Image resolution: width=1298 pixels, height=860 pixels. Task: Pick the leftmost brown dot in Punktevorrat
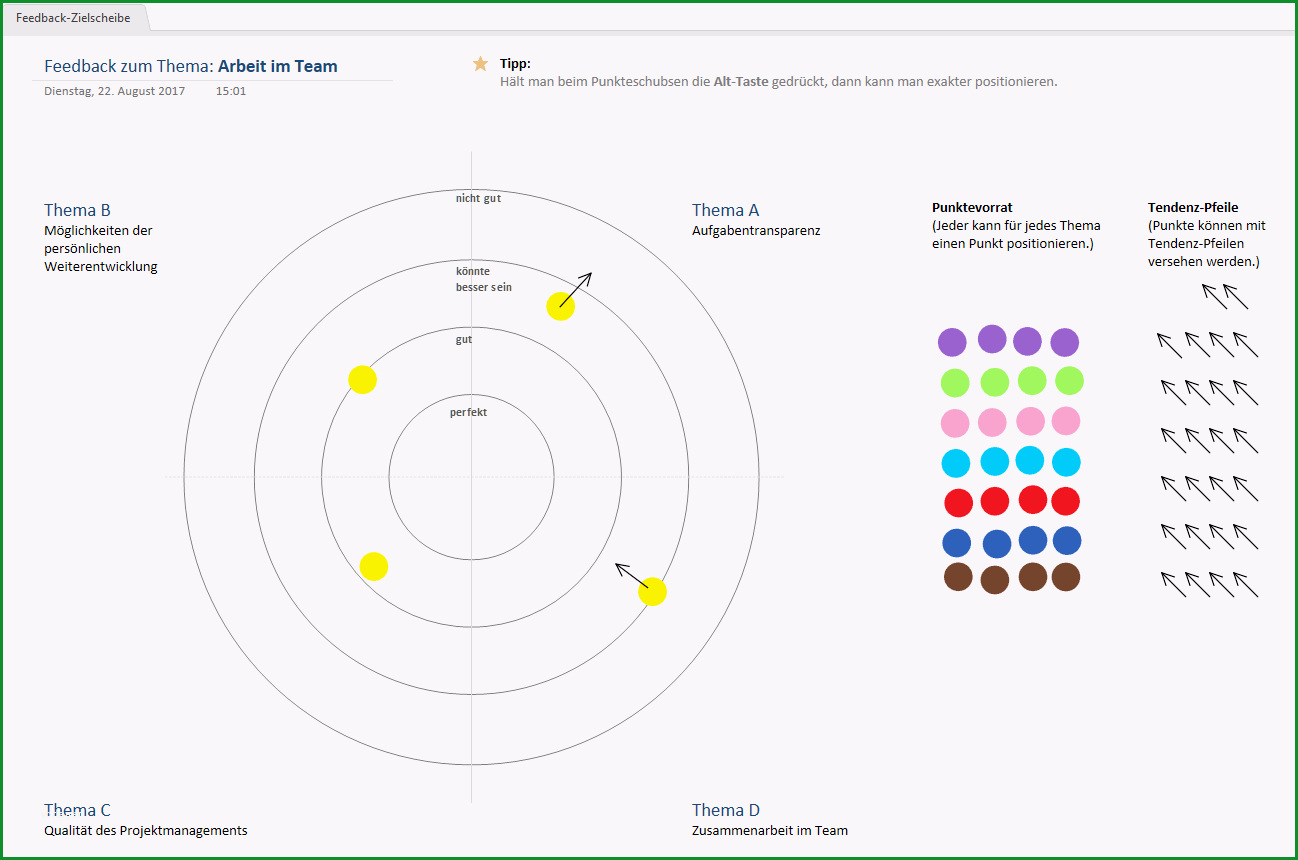[958, 577]
